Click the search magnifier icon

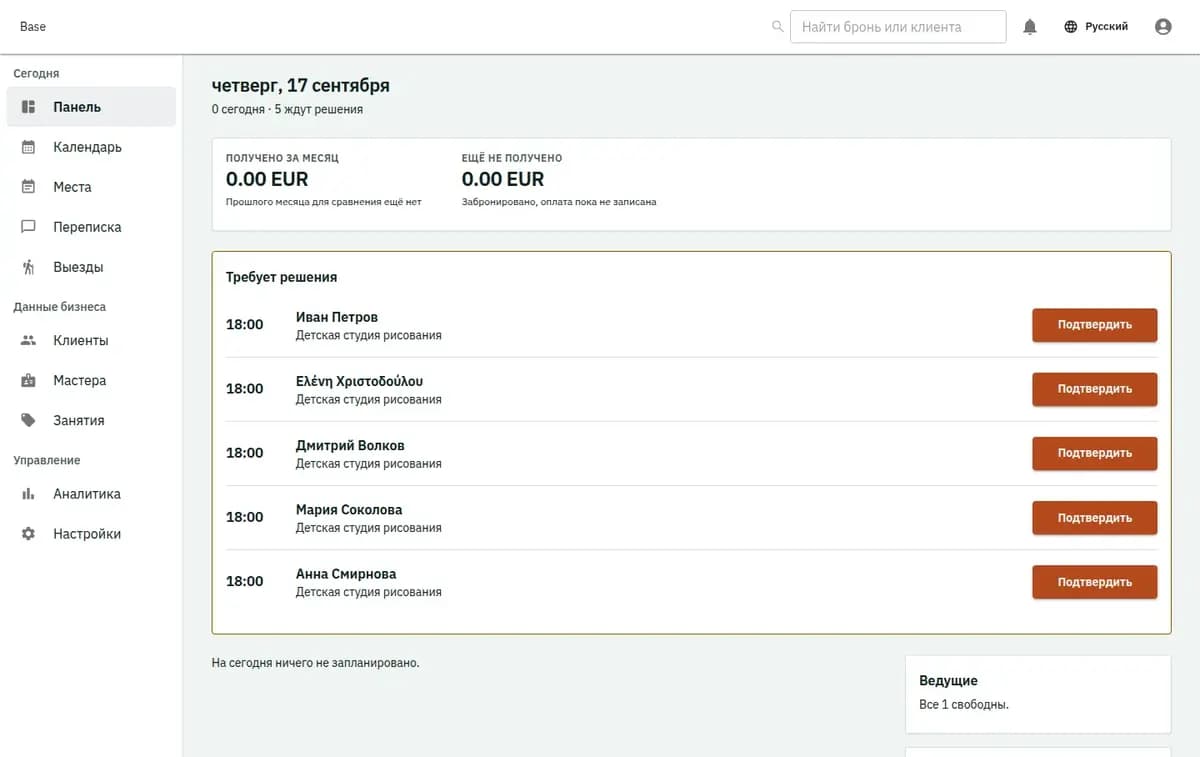tap(778, 27)
